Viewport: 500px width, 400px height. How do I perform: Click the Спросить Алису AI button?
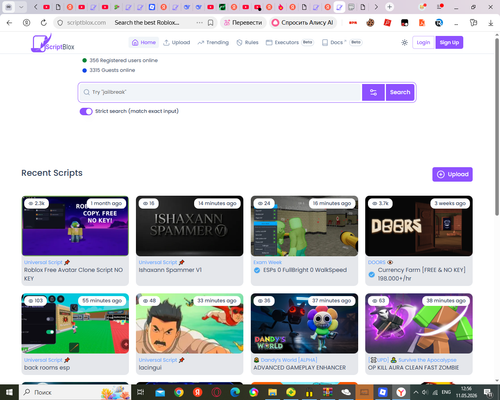click(x=303, y=23)
